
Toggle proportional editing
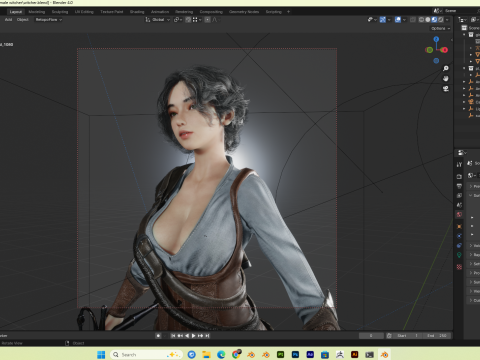pyautogui.click(x=207, y=20)
